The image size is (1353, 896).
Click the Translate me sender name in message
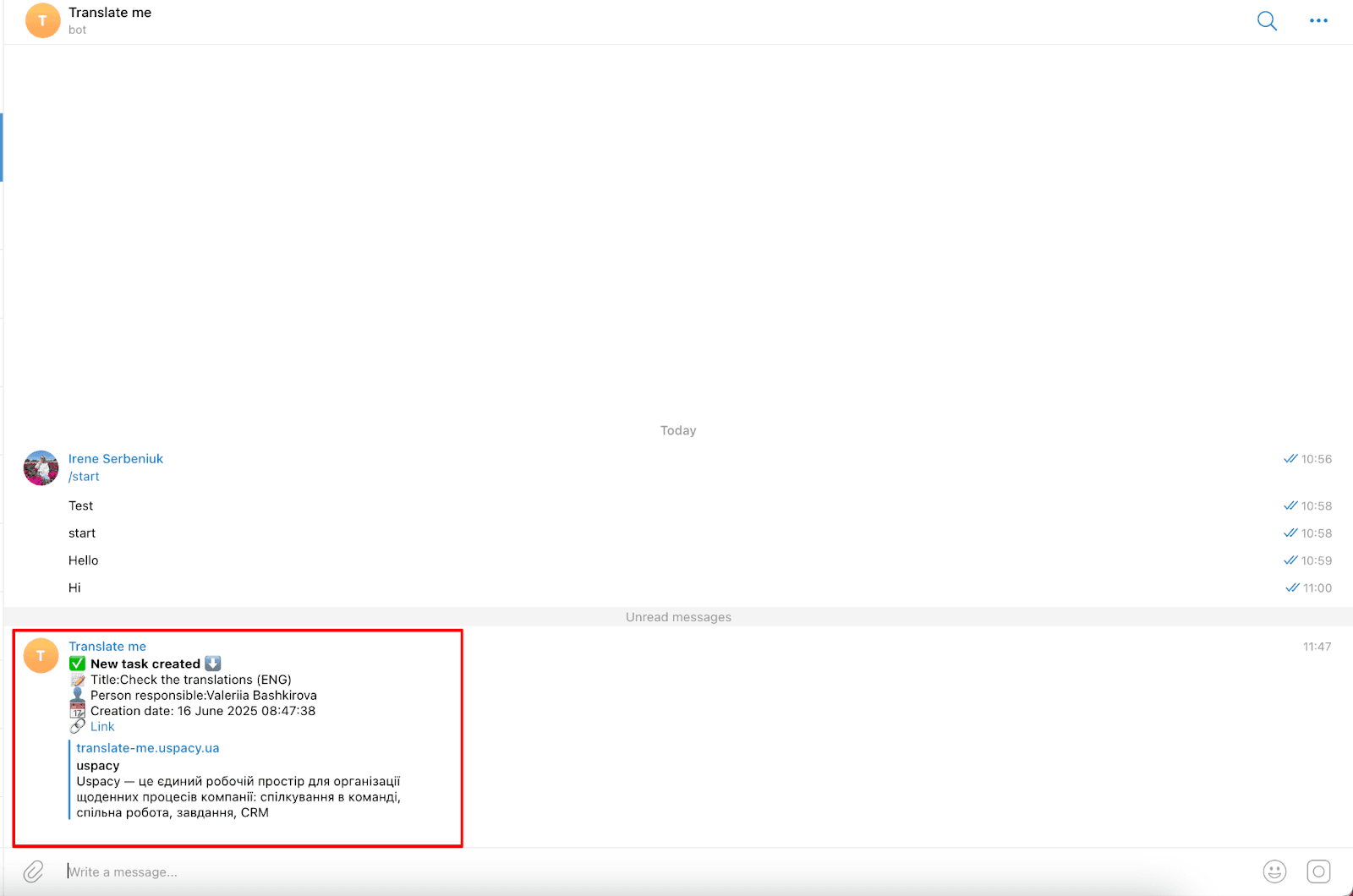[107, 647]
